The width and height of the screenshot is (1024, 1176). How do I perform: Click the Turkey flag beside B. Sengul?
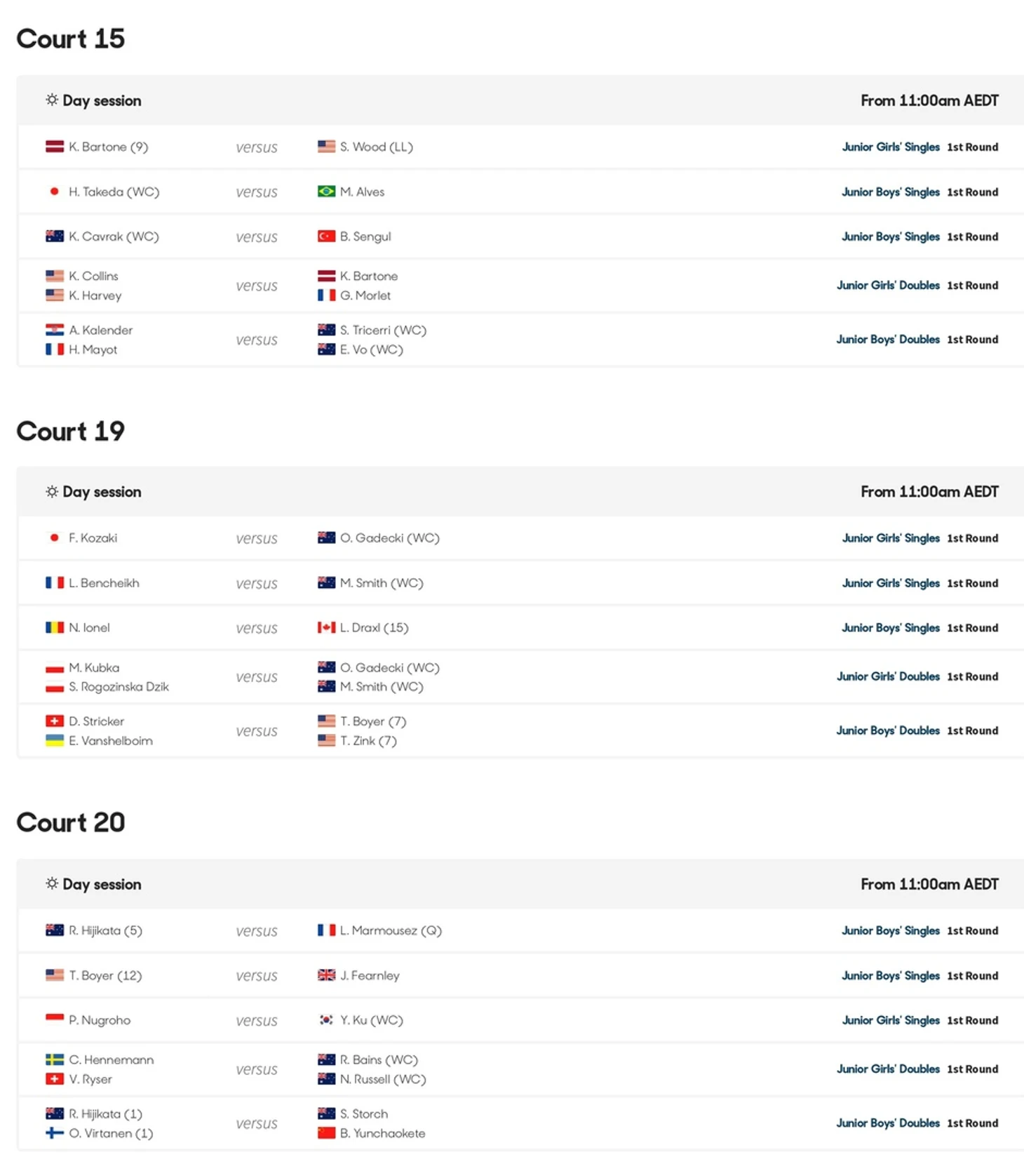pyautogui.click(x=326, y=236)
